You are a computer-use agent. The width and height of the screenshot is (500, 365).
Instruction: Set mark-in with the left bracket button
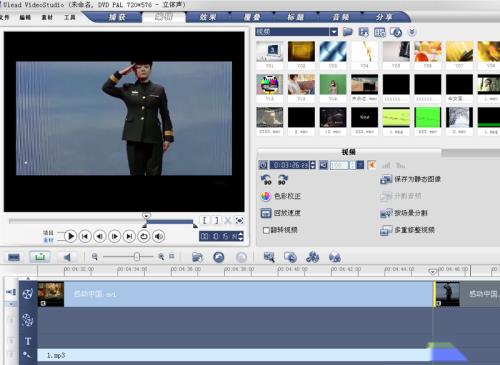point(205,220)
